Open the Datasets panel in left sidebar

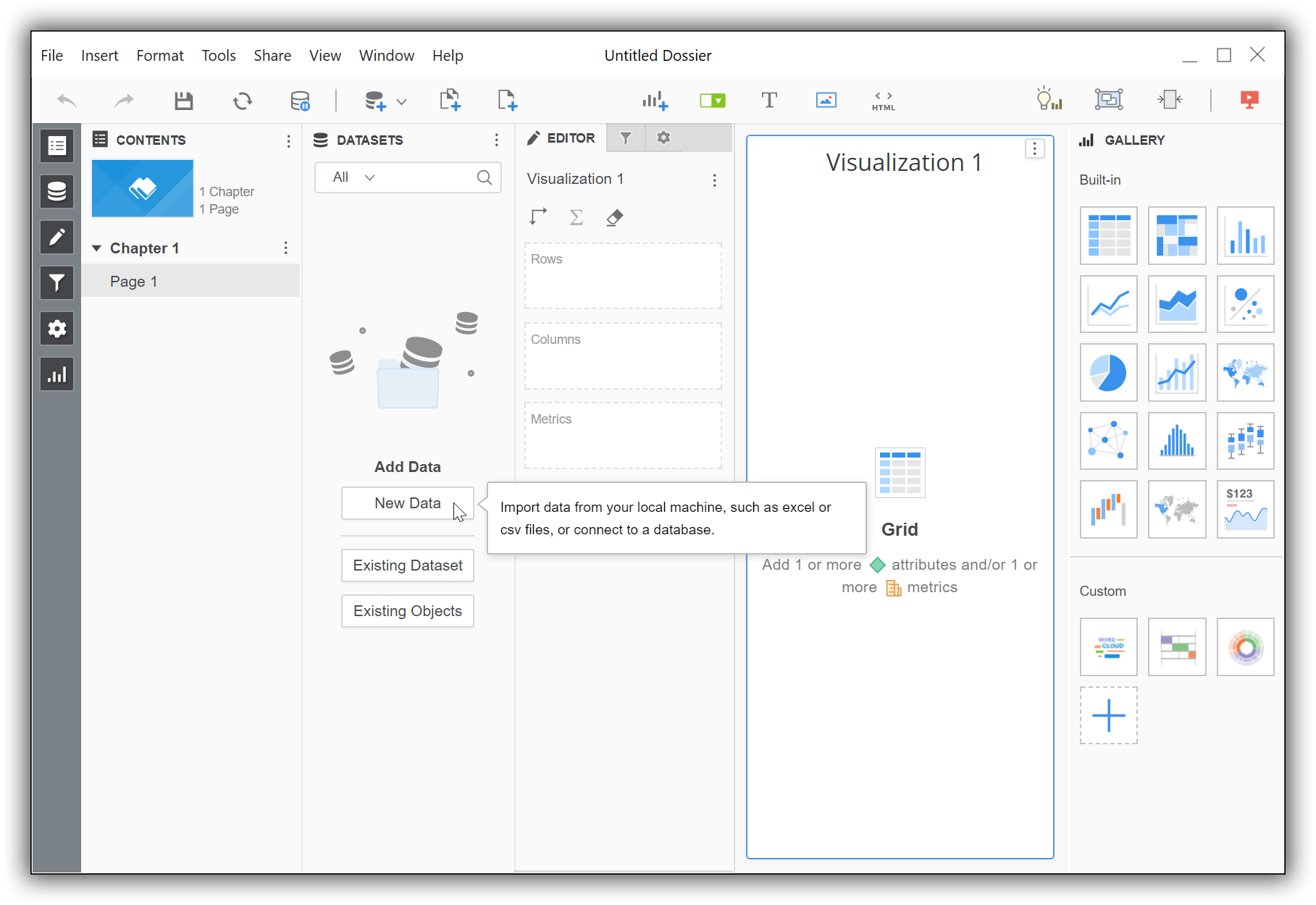click(56, 191)
